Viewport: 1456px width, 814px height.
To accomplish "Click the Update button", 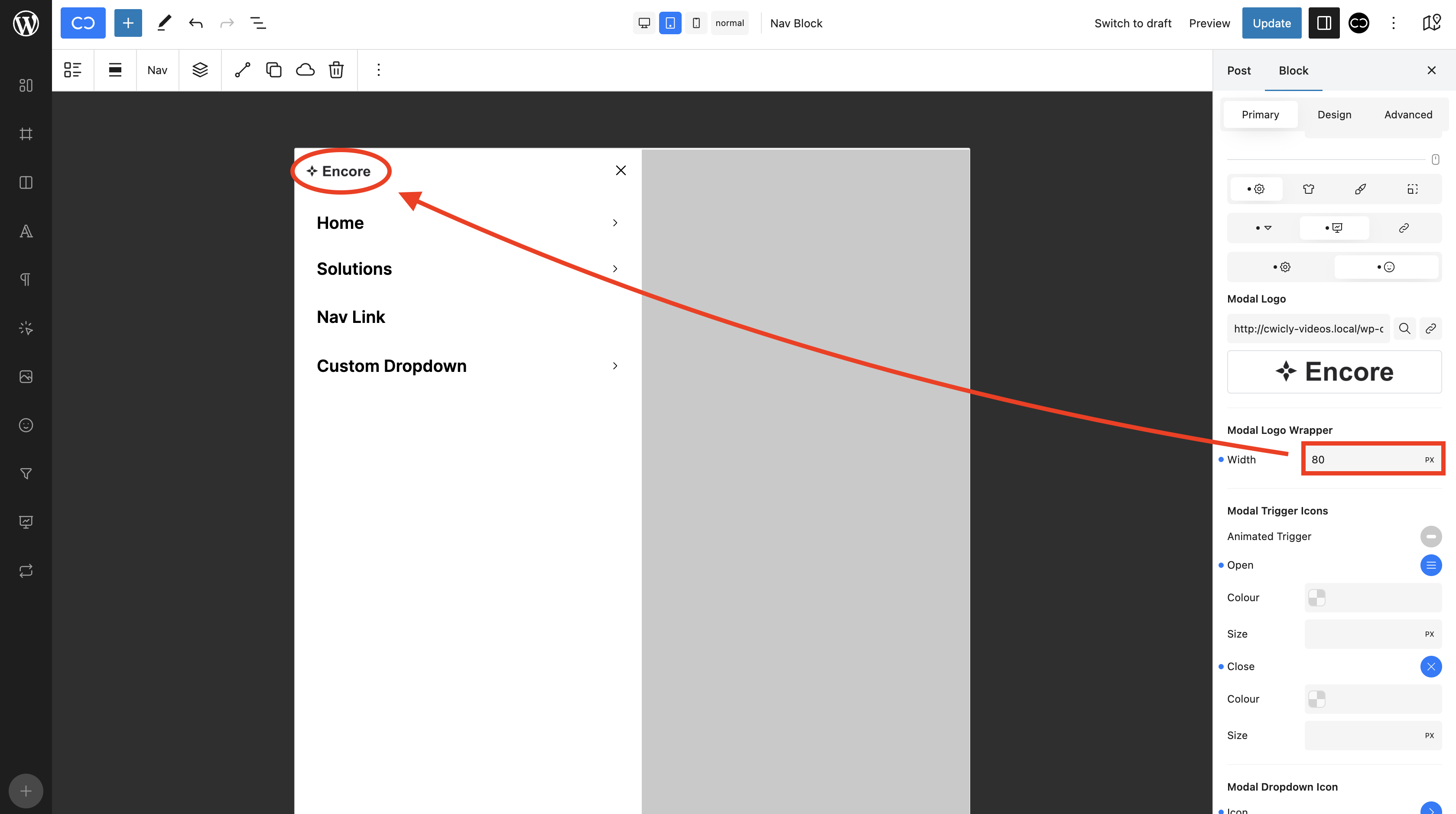I will 1271,23.
